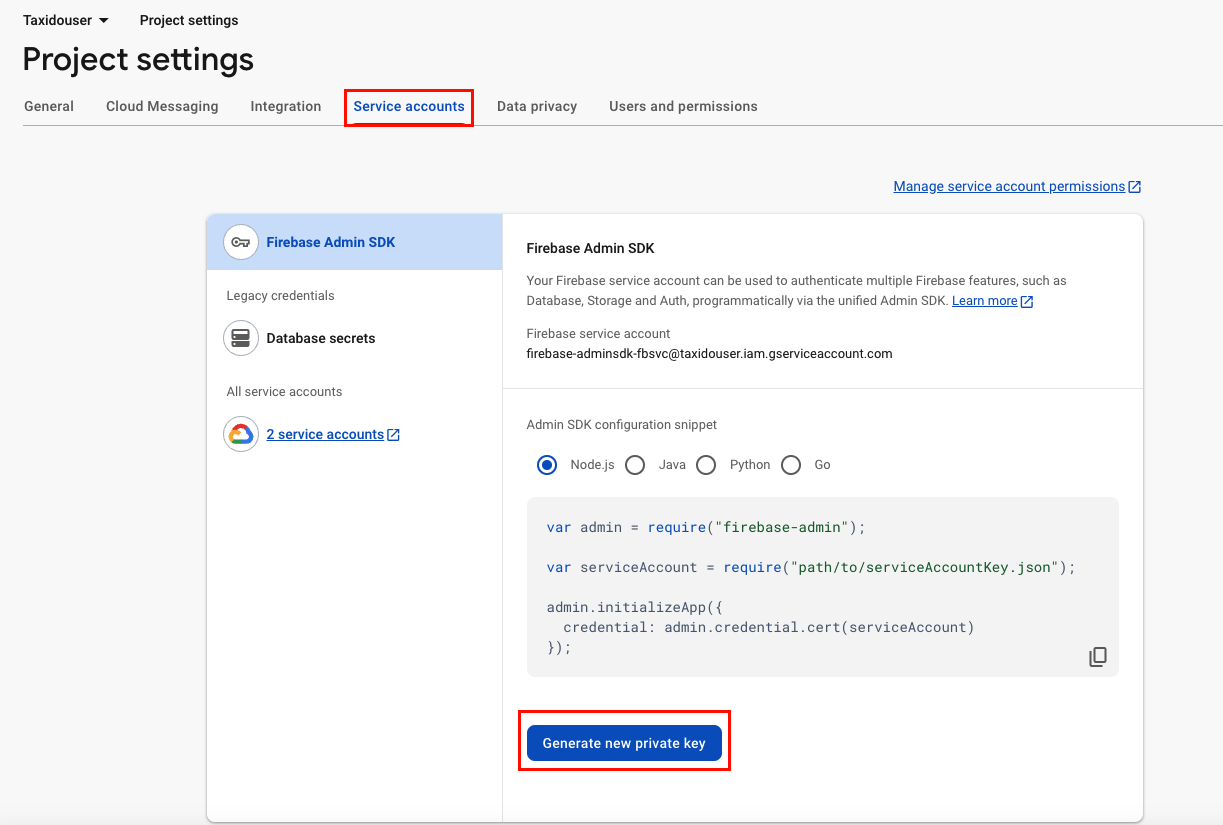The width and height of the screenshot is (1223, 825).
Task: Click external link icon beside 2 service accounts
Action: coord(394,435)
